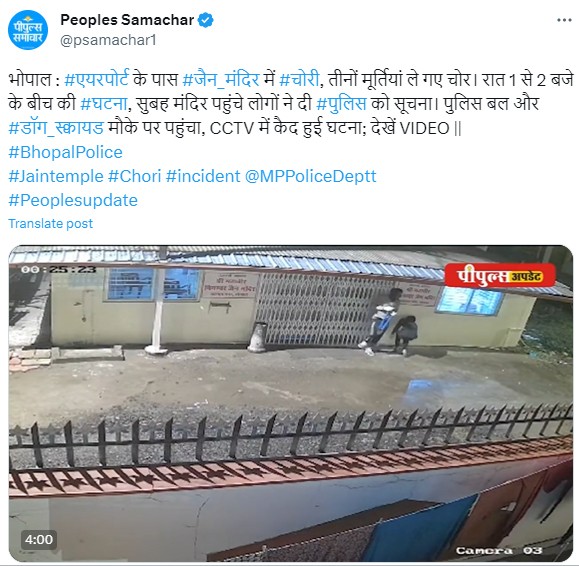Viewport: 579px width, 566px height.
Task: Open the @MPPoliceDeptt mention
Action: [x=311, y=176]
